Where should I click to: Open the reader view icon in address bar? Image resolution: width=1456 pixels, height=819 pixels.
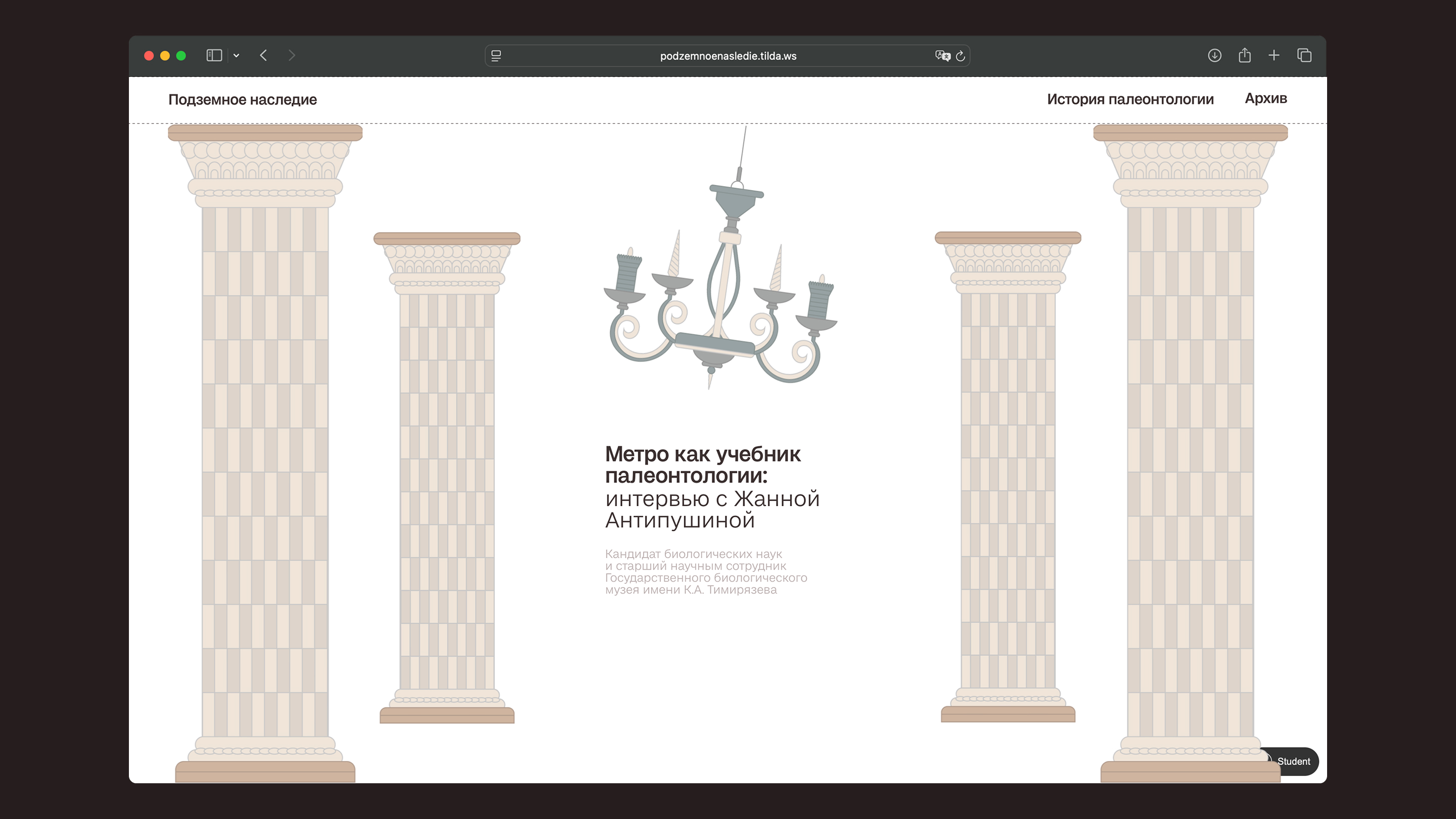tap(495, 56)
